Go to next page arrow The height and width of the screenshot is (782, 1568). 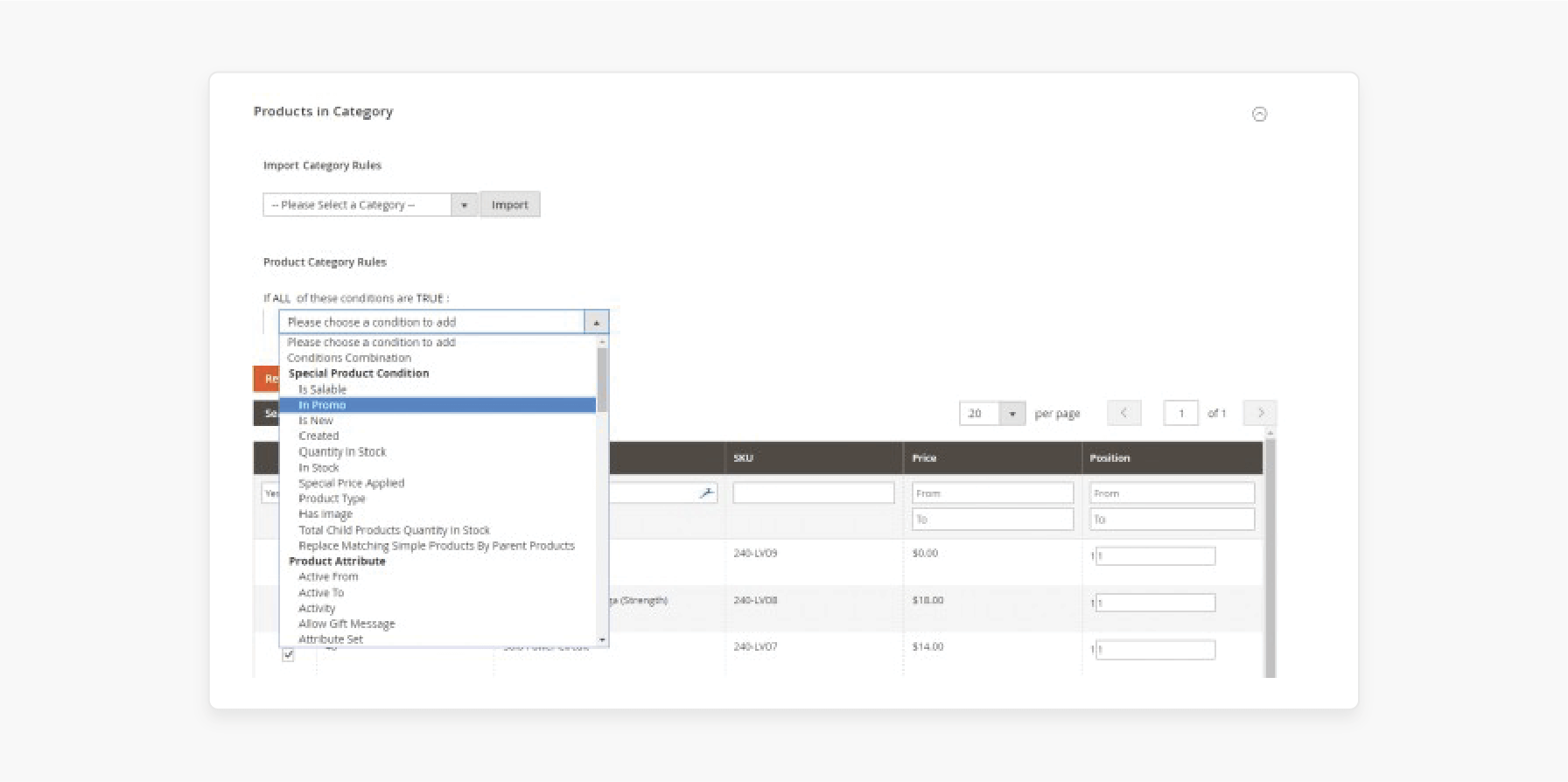point(1261,413)
